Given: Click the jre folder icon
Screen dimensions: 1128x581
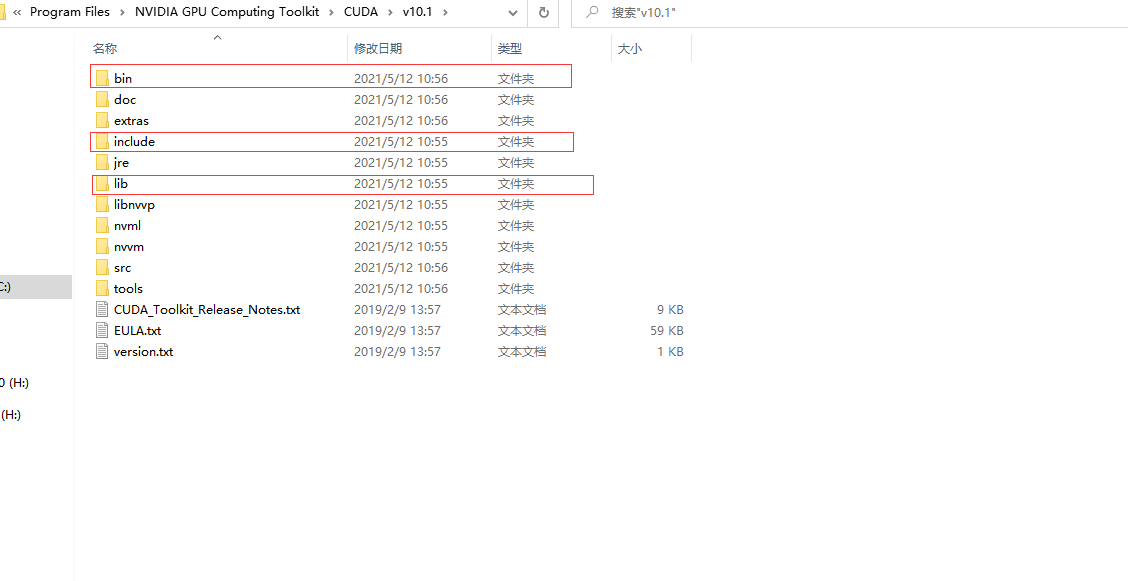Looking at the screenshot, I should coord(102,163).
